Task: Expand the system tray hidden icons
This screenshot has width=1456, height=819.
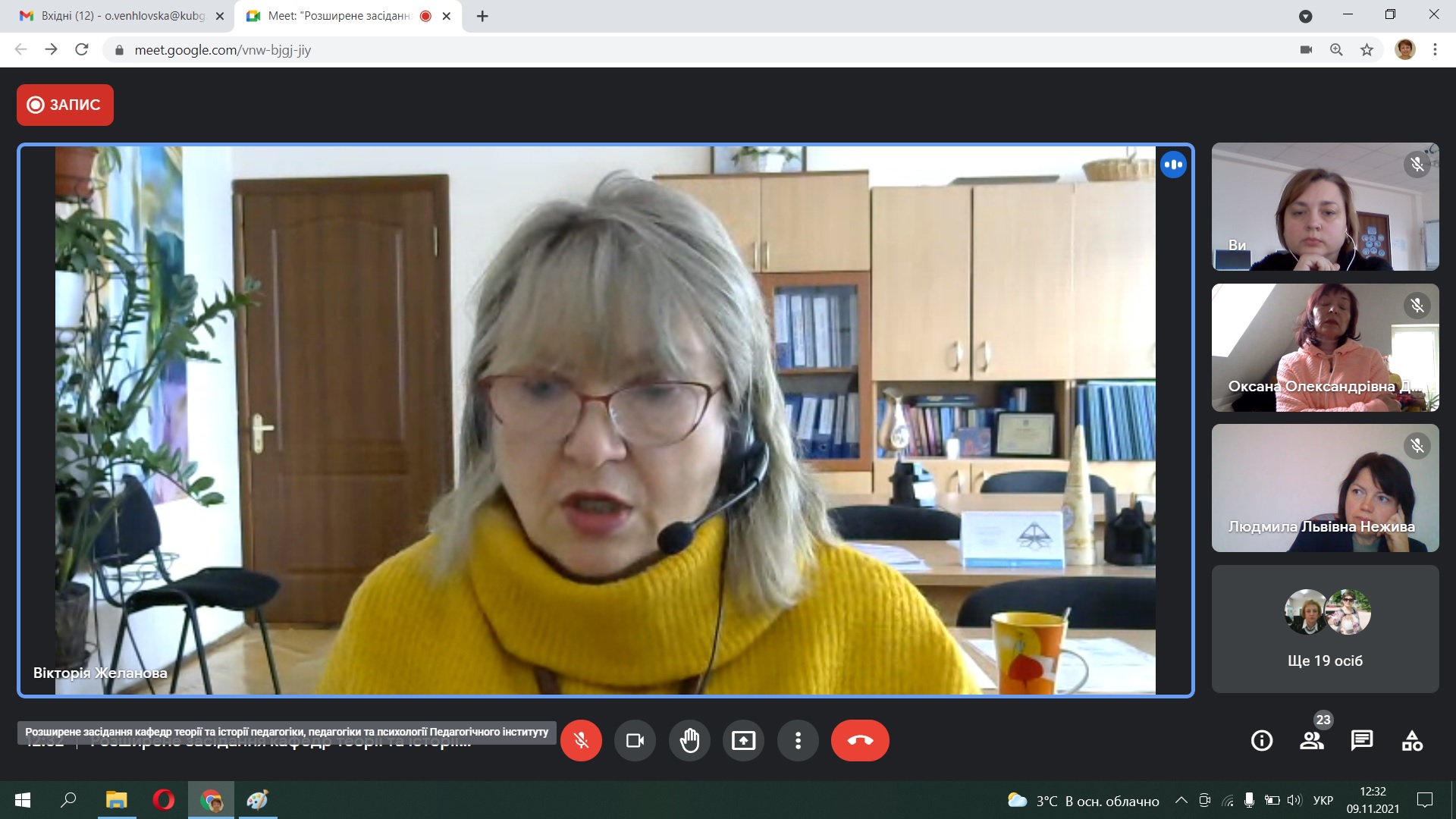Action: (x=1181, y=800)
